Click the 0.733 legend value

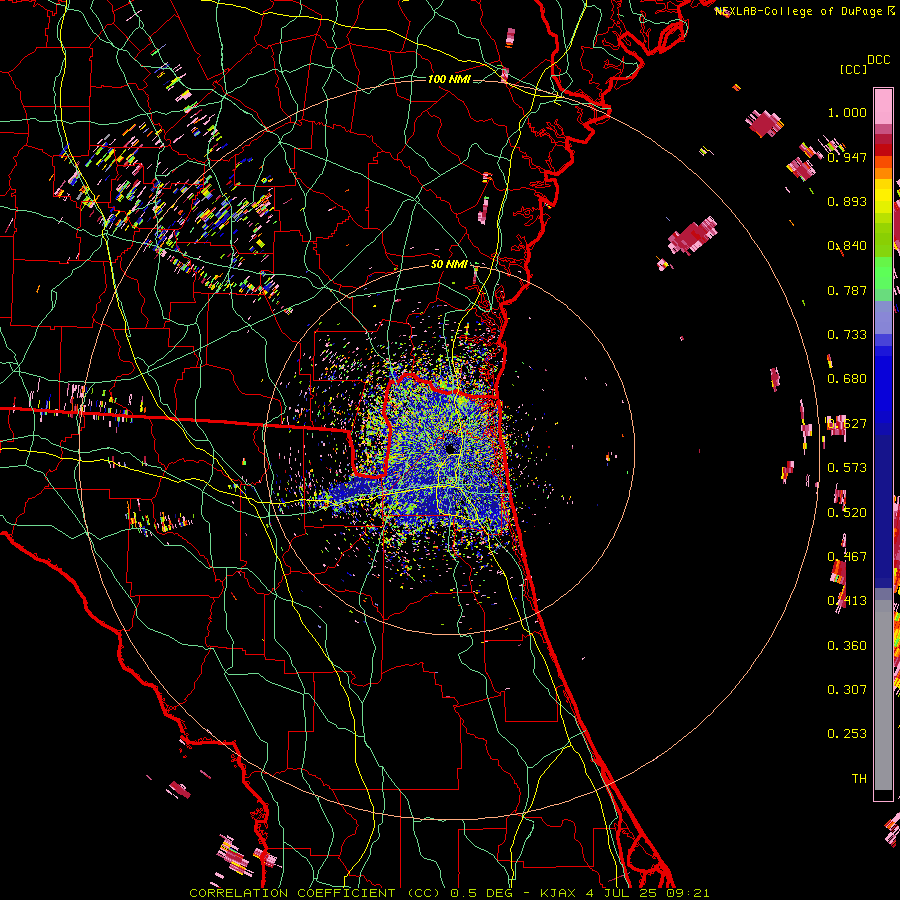(x=847, y=335)
